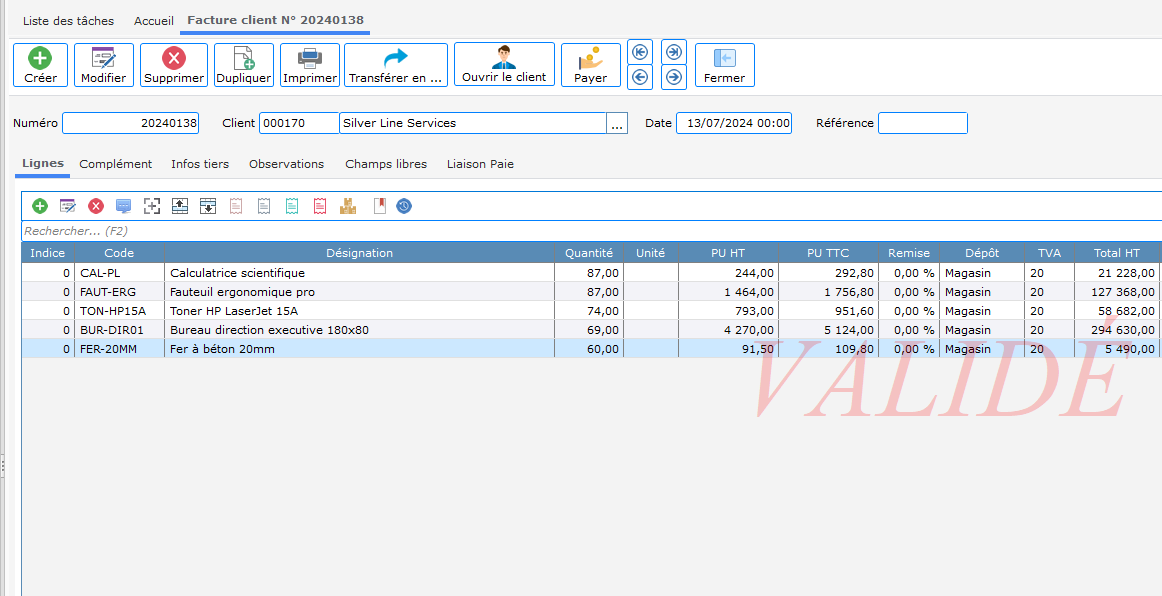
Task: Open the Transférer en ... options
Action: point(396,65)
